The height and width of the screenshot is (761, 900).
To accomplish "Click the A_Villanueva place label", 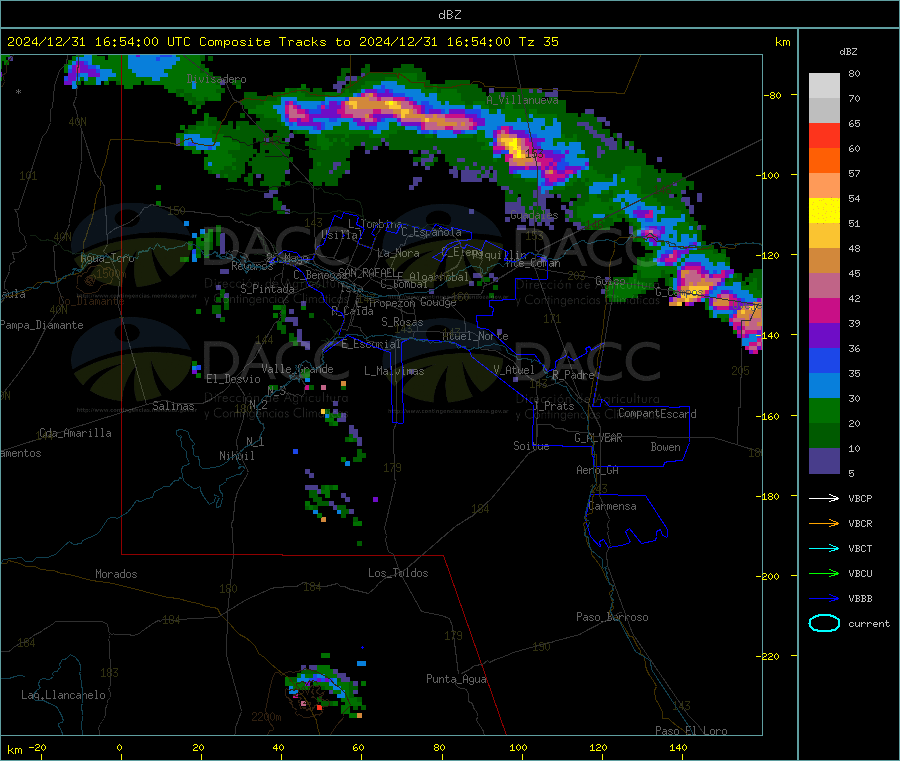I will (x=522, y=100).
